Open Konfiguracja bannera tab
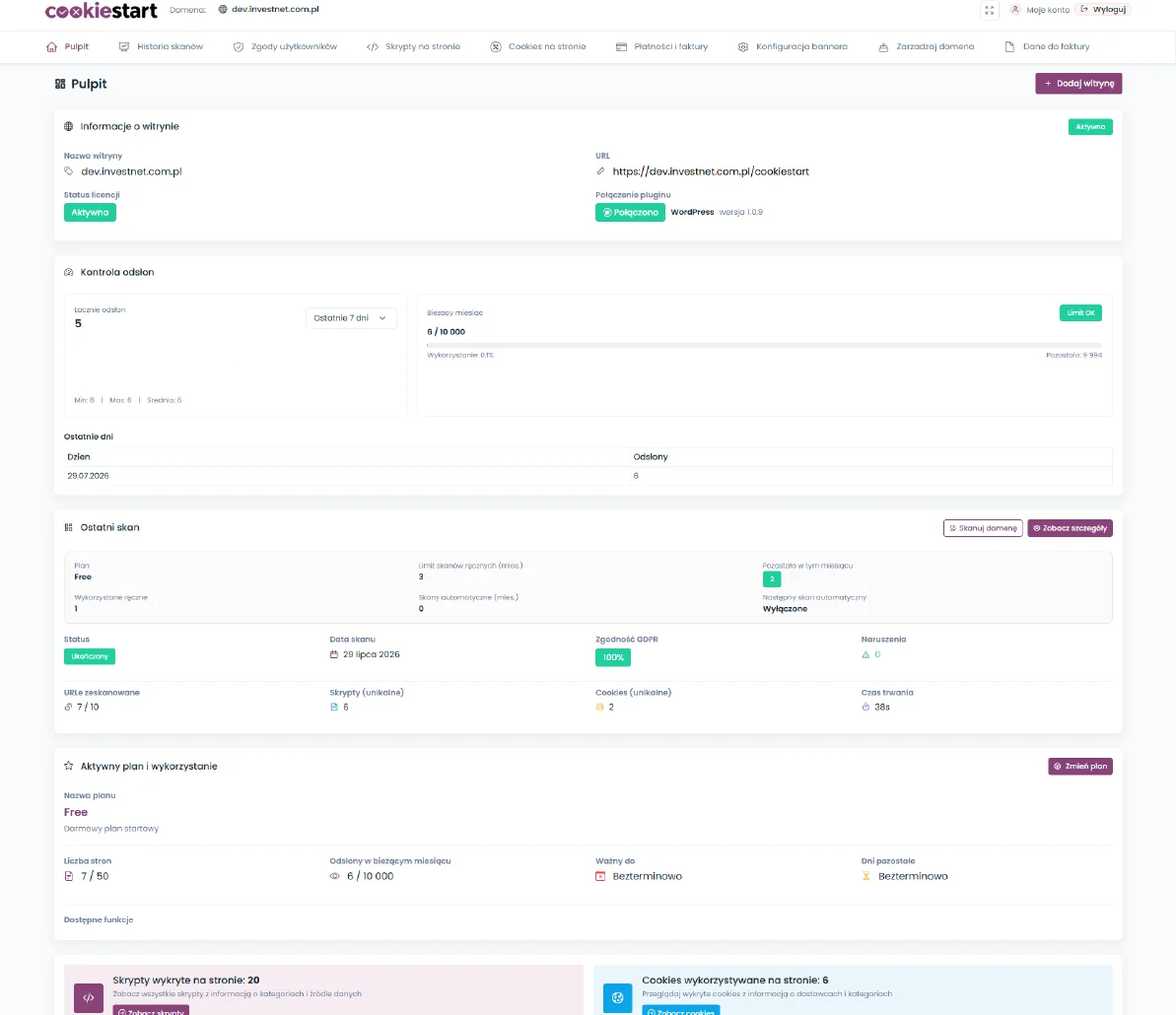The image size is (1176, 1015). click(x=793, y=46)
